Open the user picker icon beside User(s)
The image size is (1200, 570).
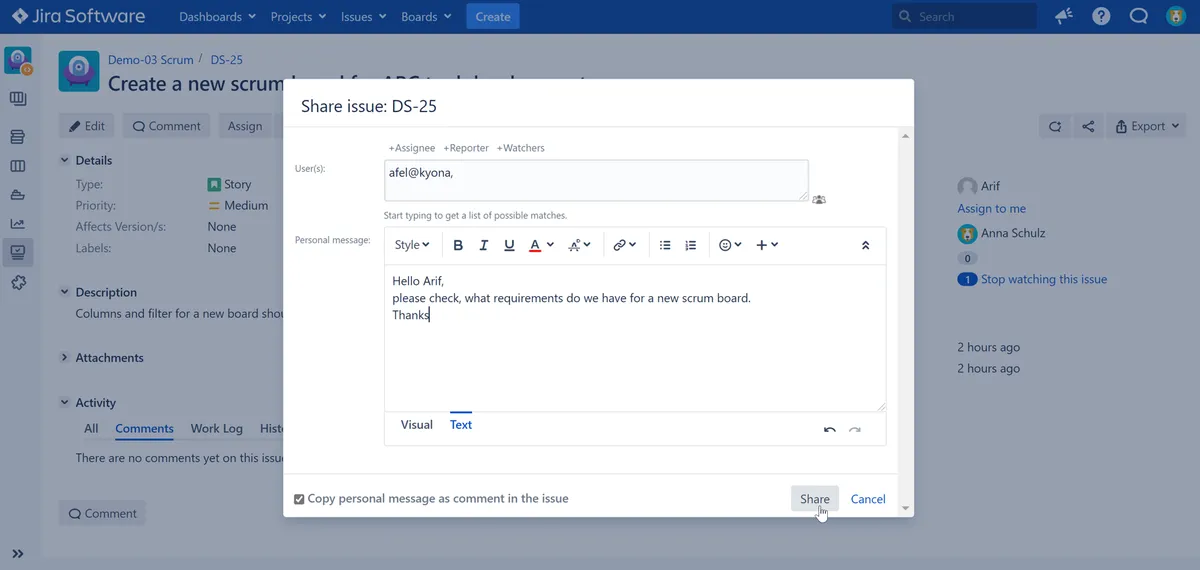point(819,199)
